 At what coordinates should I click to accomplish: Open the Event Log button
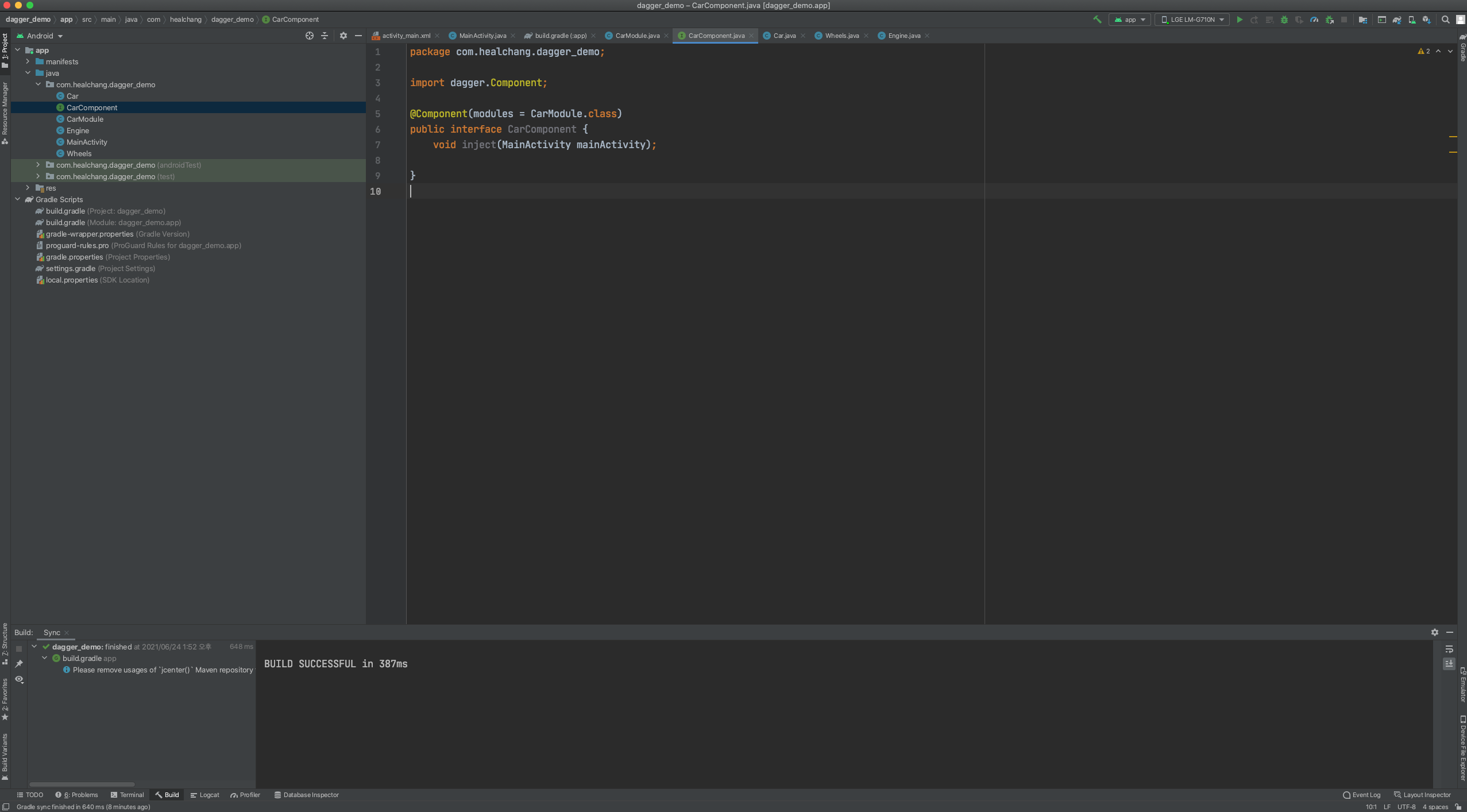click(1361, 795)
